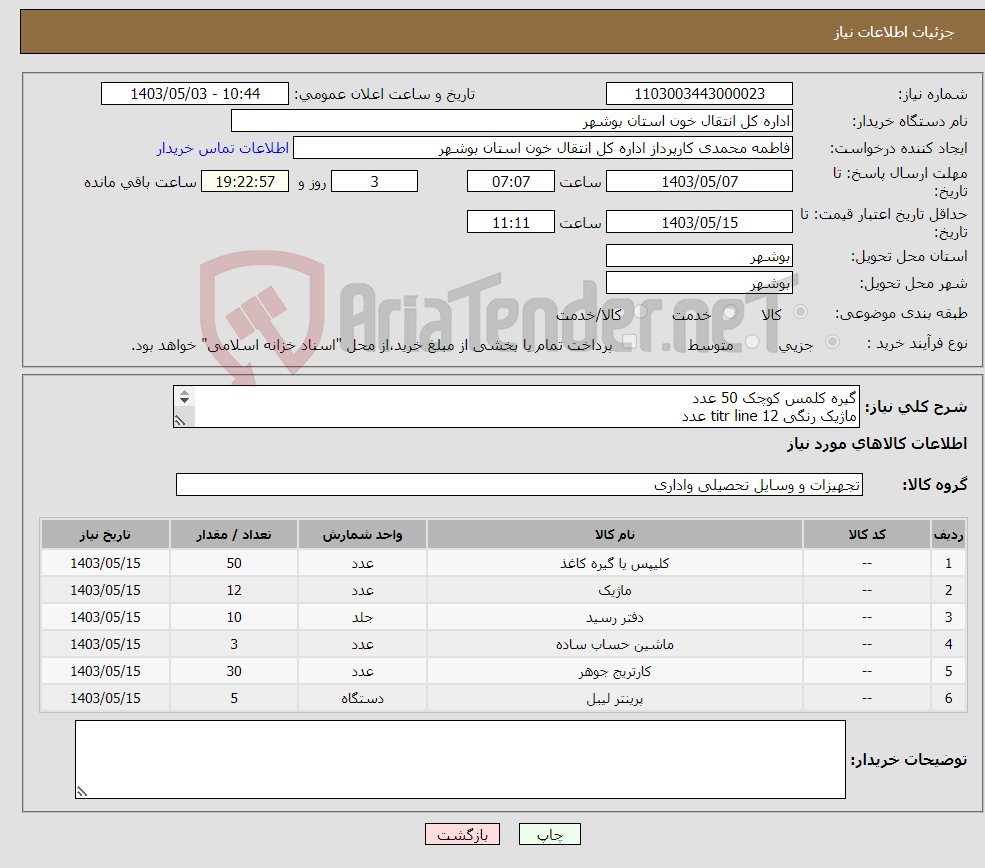Screen dimensions: 985x868
Task: Click the جلد unit cell
Action: (362, 617)
